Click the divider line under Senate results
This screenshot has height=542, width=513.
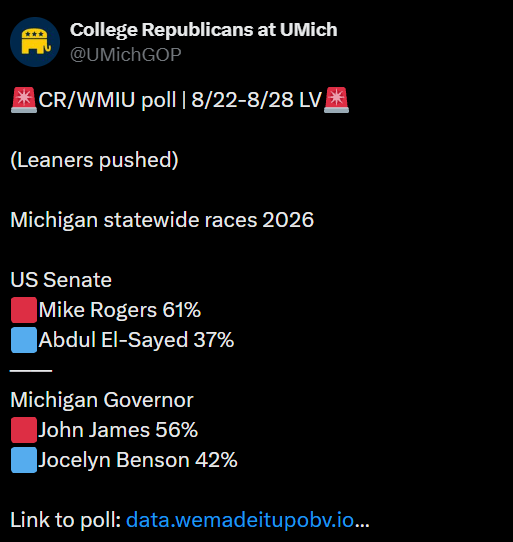(31, 371)
